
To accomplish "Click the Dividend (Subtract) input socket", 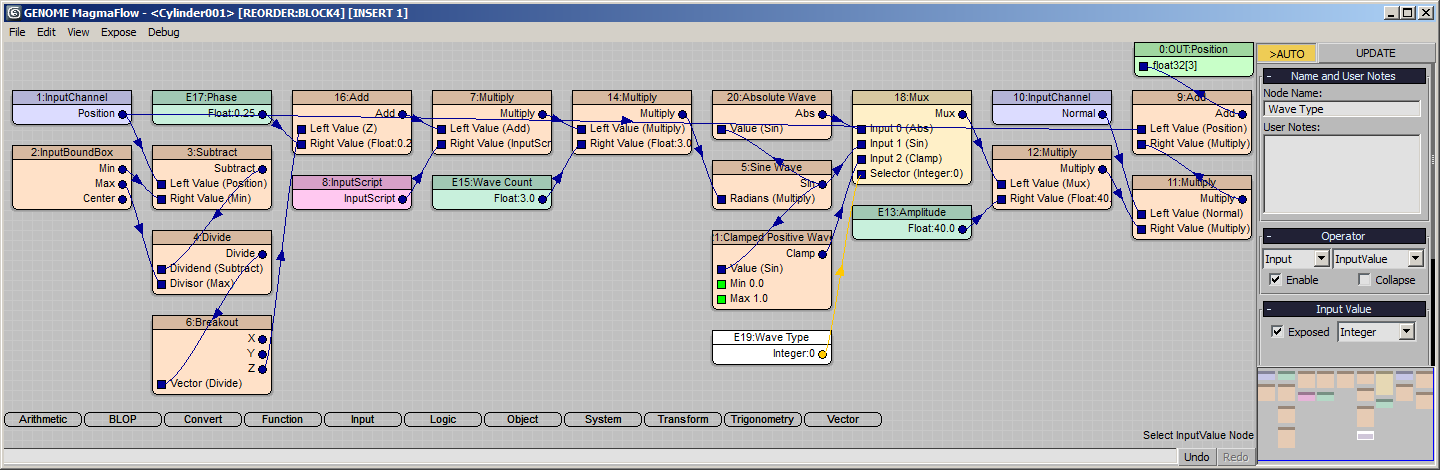I will point(161,269).
